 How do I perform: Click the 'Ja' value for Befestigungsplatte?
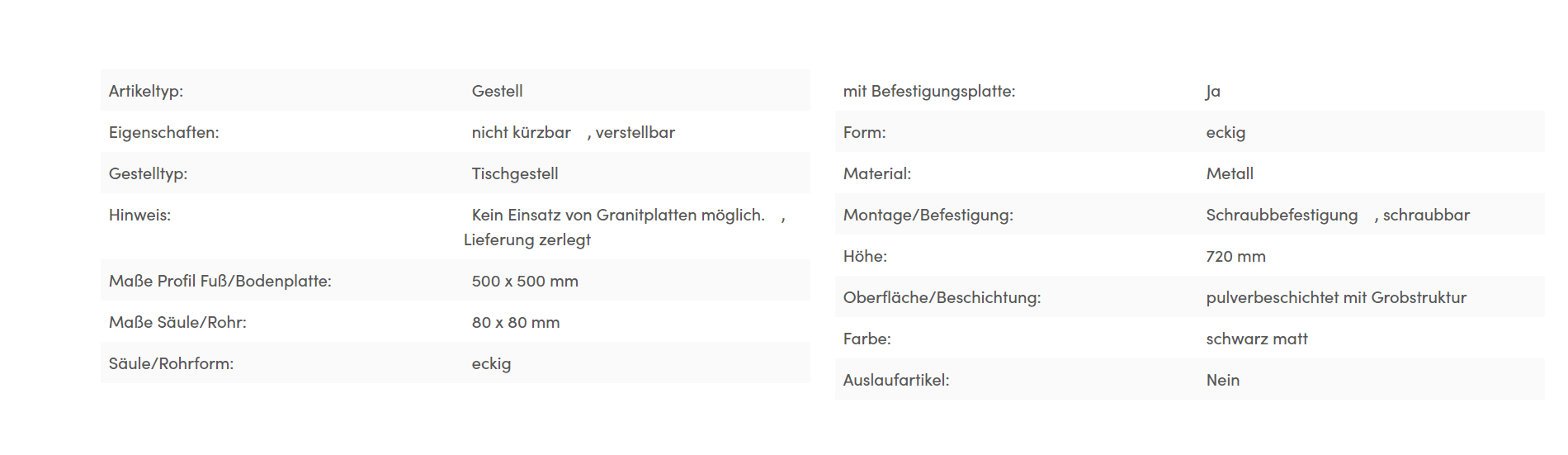1213,91
